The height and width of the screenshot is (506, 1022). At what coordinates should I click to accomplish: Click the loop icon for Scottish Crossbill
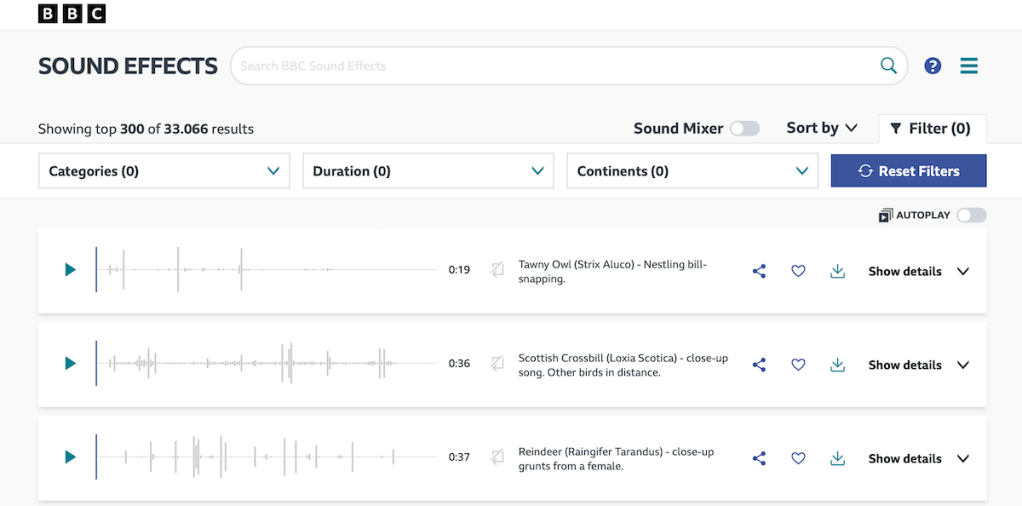pos(497,364)
